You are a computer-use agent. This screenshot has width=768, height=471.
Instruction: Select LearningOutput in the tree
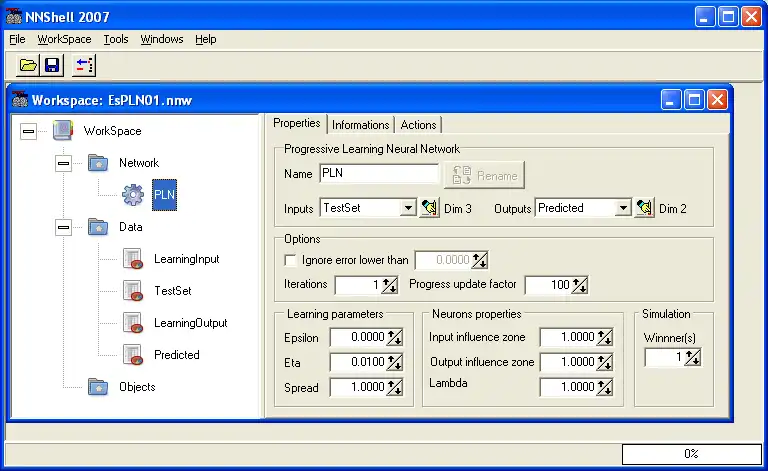click(191, 323)
